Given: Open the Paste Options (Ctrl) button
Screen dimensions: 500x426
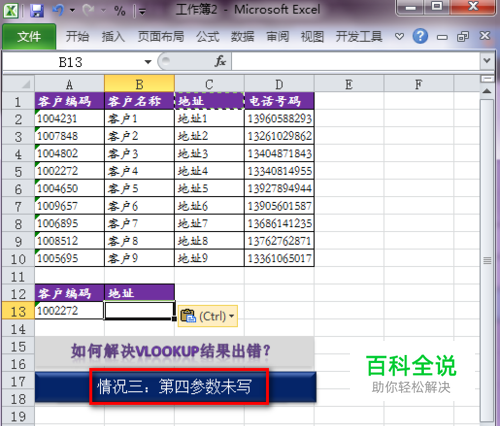Looking at the screenshot, I should click(208, 316).
